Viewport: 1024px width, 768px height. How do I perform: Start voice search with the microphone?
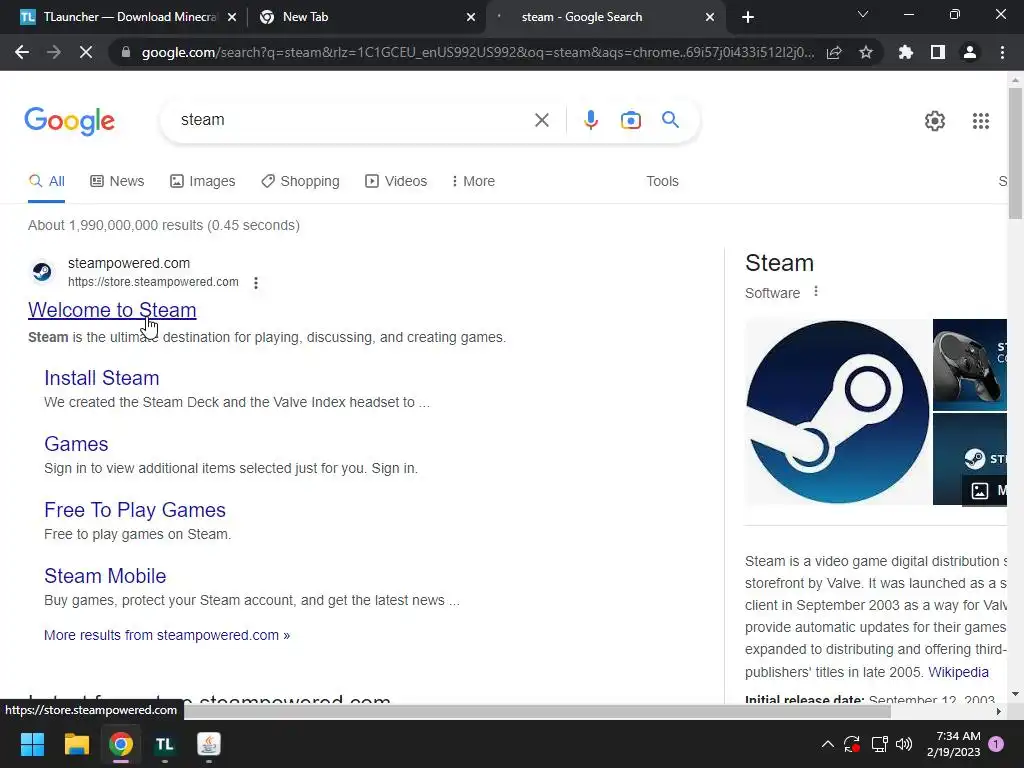pos(590,120)
